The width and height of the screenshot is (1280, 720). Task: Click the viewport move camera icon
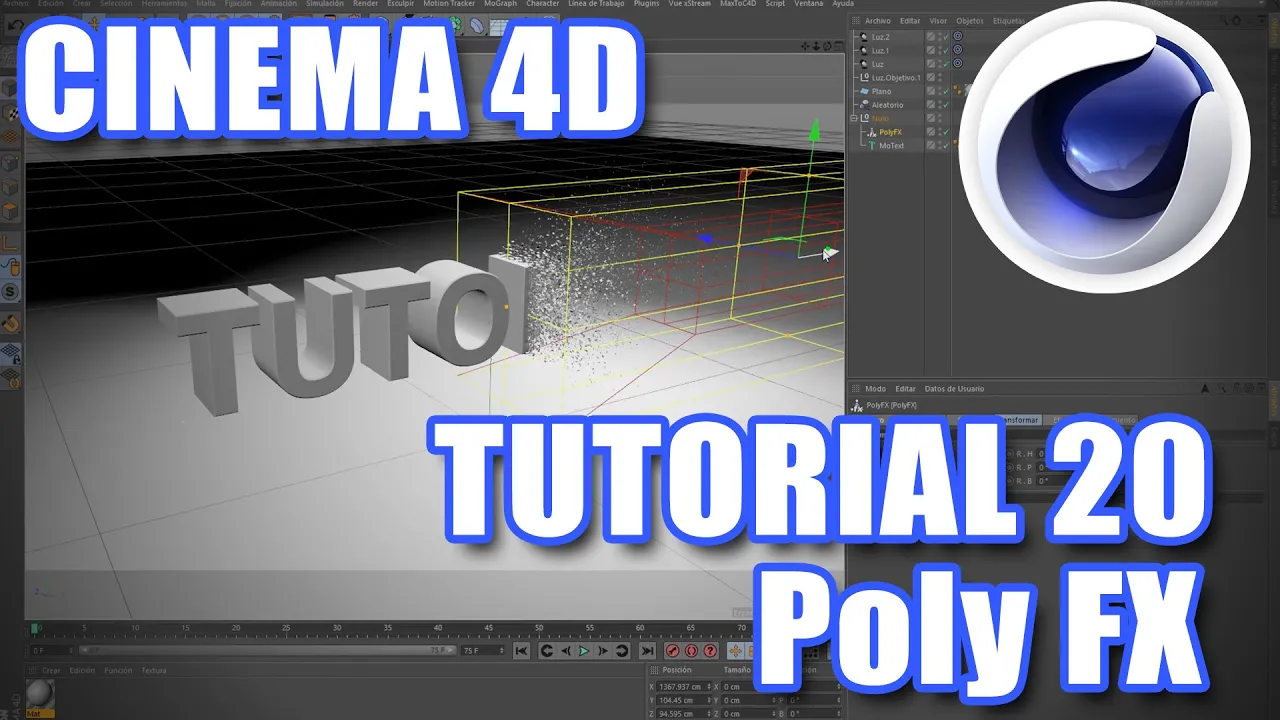[x=804, y=46]
